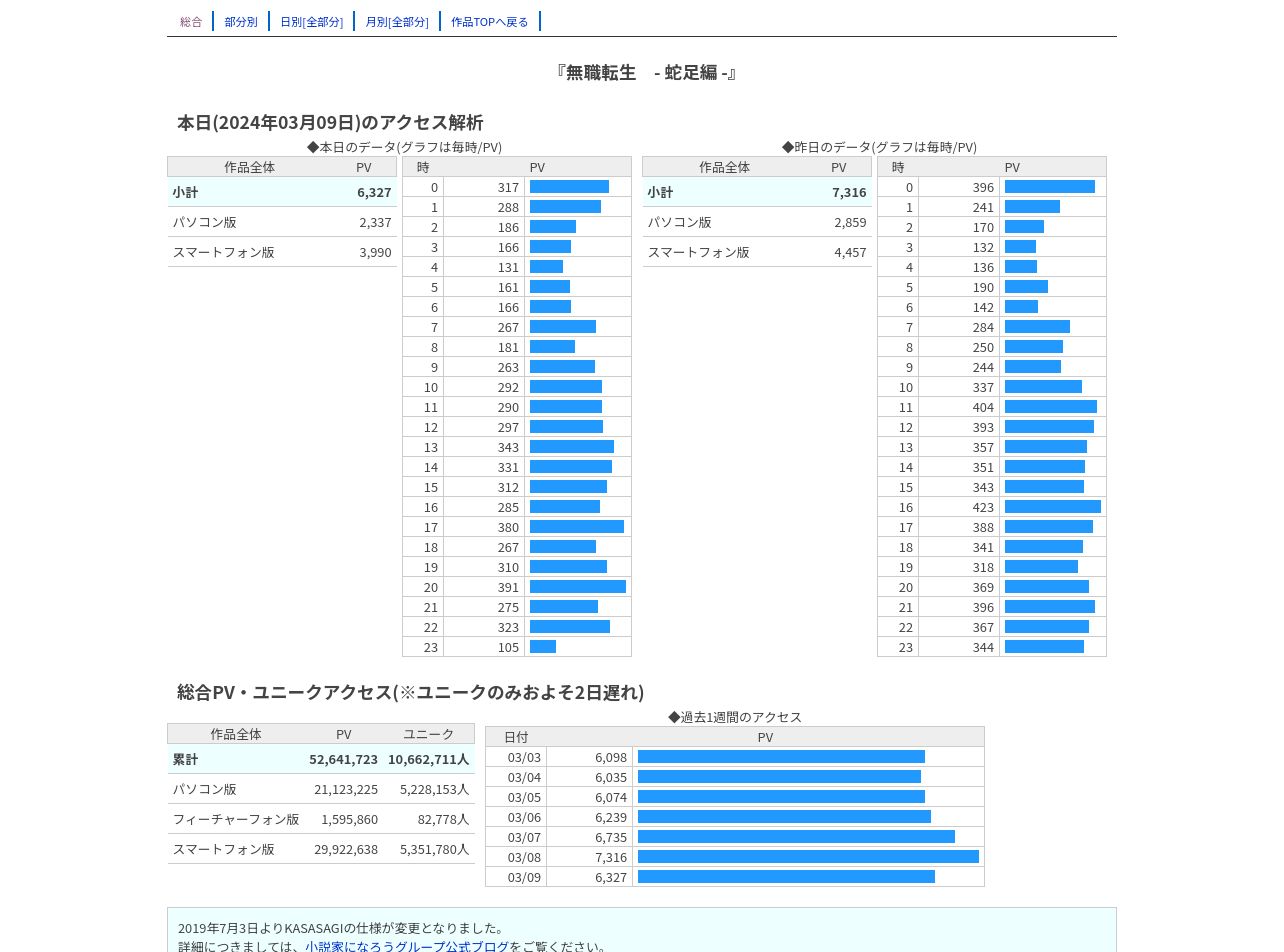Click cumulative パソコン版 PV 21,123,225
The width and height of the screenshot is (1284, 952).
(x=346, y=789)
